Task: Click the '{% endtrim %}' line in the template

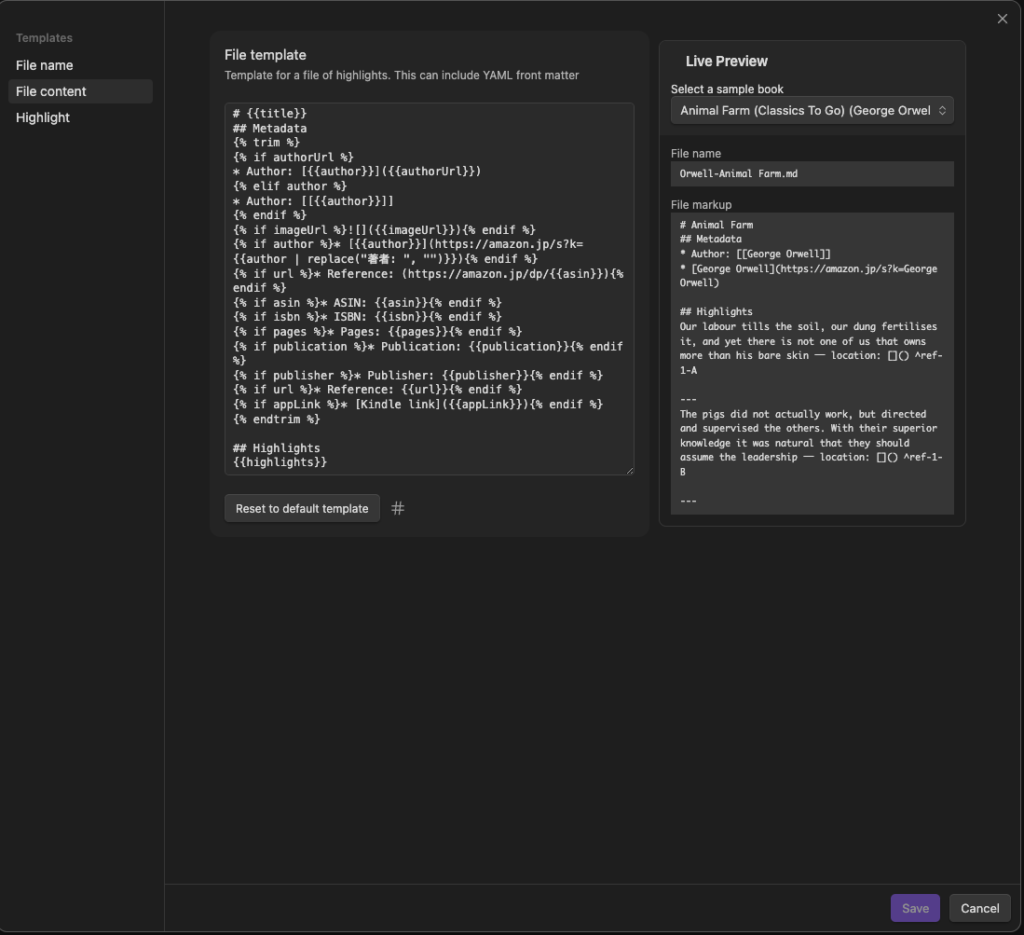Action: pyautogui.click(x=276, y=419)
